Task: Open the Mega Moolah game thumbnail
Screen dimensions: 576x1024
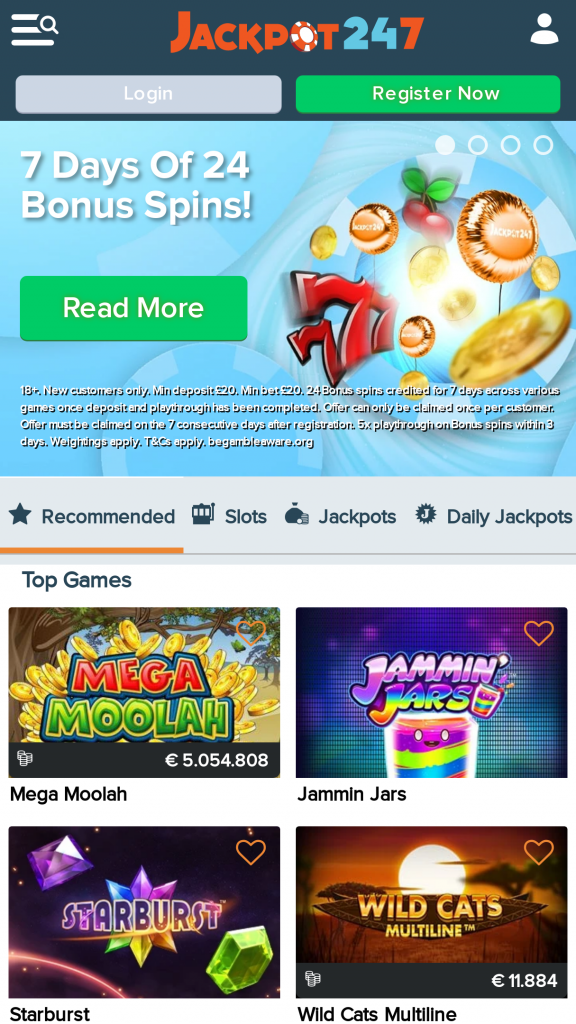Action: coord(144,692)
